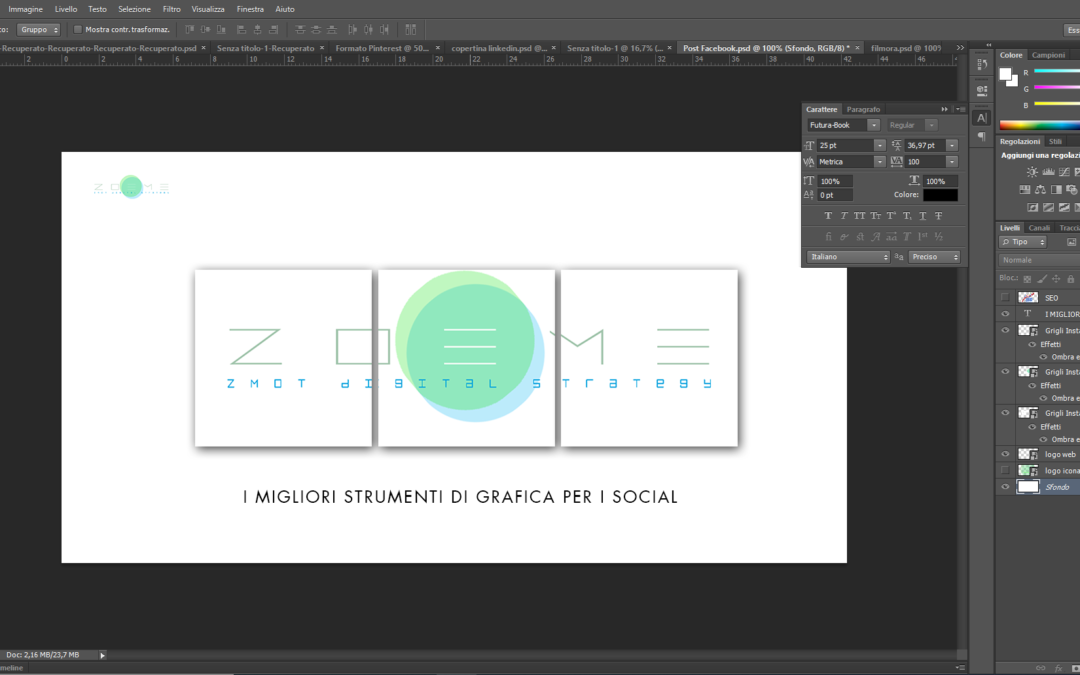Open the Metrica kerning dropdown

880,162
